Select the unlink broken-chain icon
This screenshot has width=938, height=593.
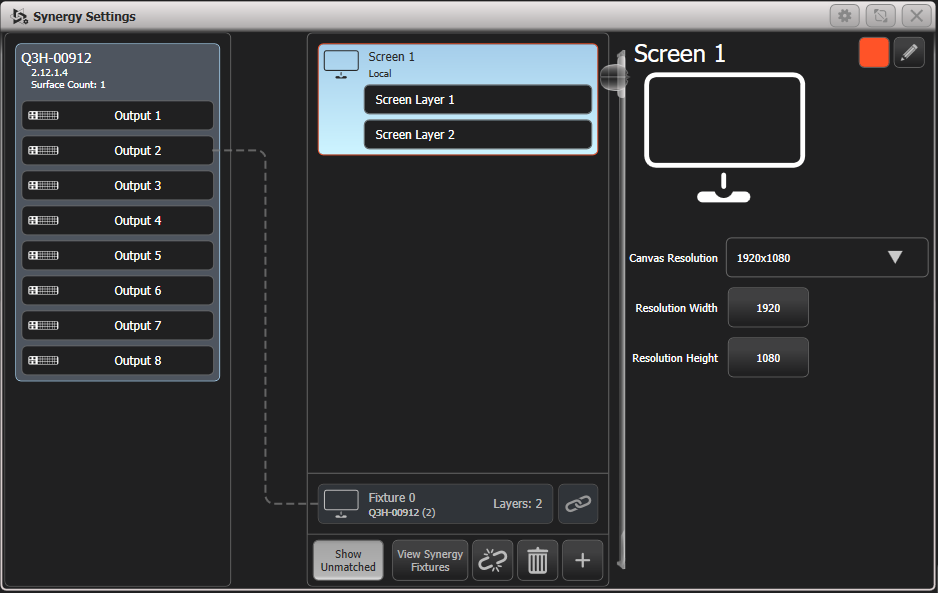pyautogui.click(x=492, y=560)
